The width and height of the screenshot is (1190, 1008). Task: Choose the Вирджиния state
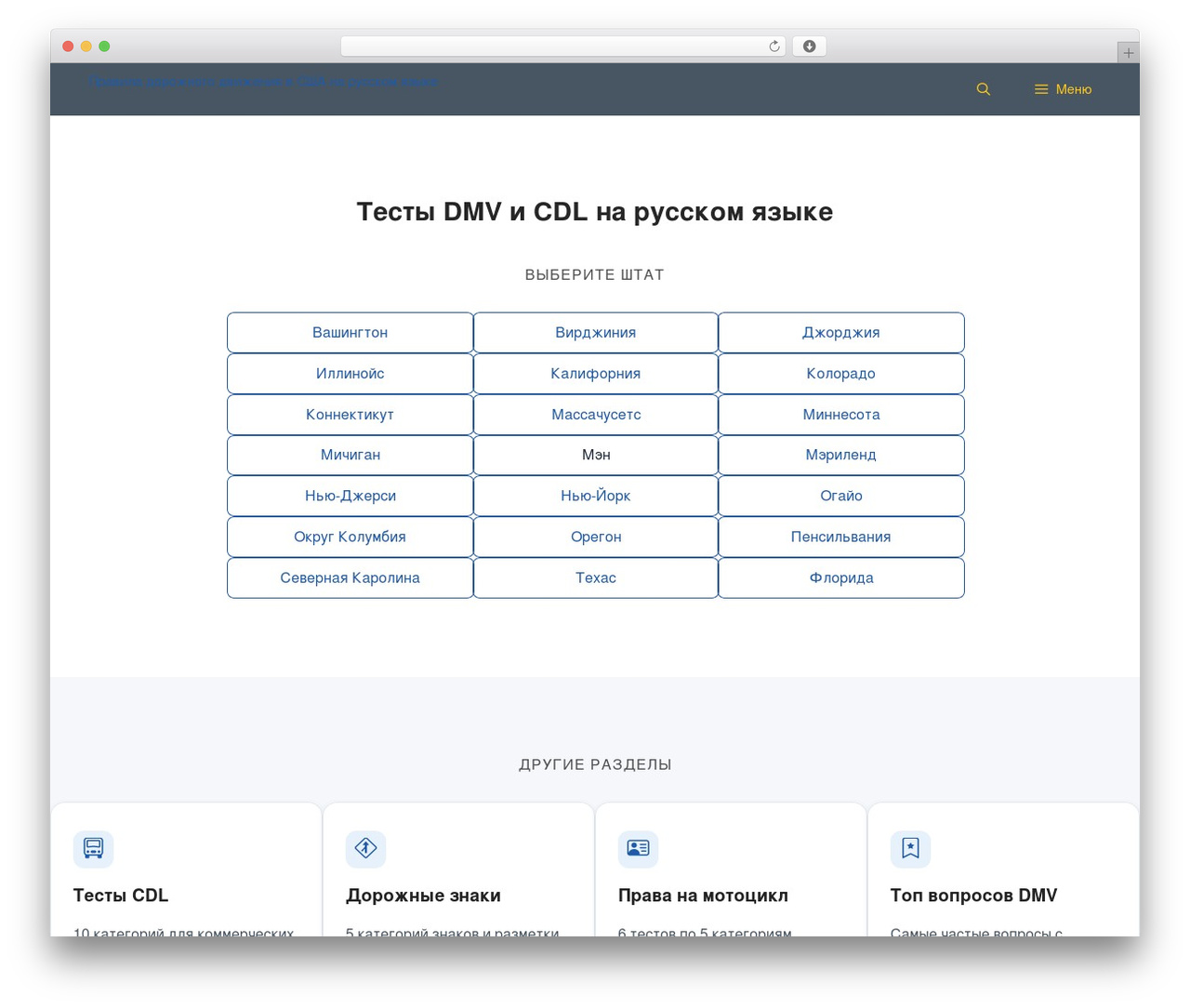(x=596, y=333)
